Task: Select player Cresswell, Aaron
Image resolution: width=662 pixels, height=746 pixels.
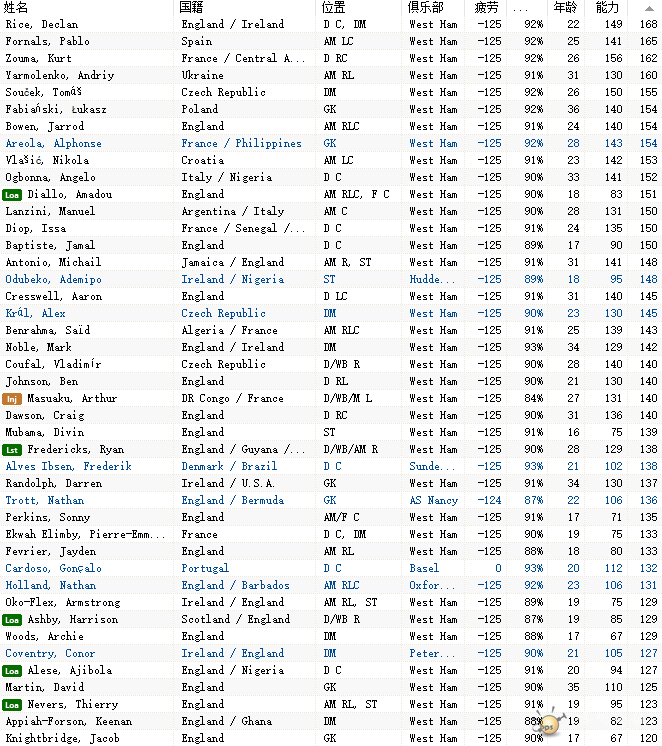Action: pyautogui.click(x=53, y=296)
